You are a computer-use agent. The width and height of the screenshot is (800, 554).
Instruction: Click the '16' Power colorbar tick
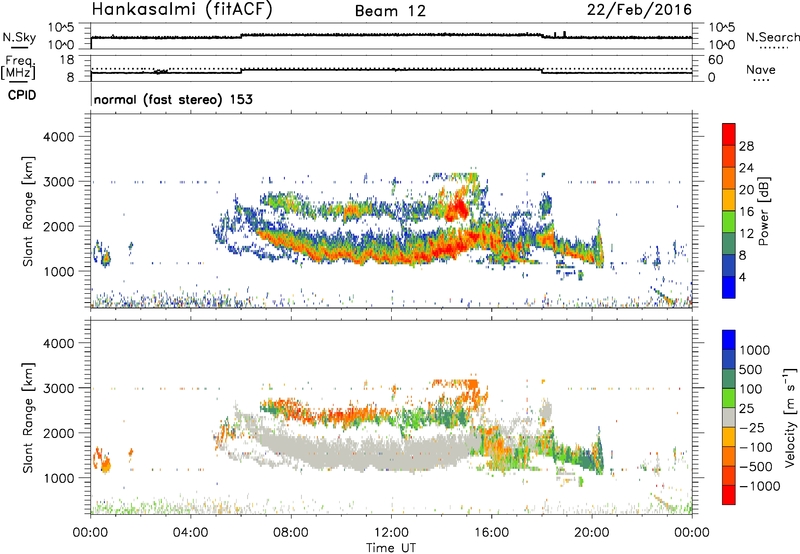click(x=746, y=212)
